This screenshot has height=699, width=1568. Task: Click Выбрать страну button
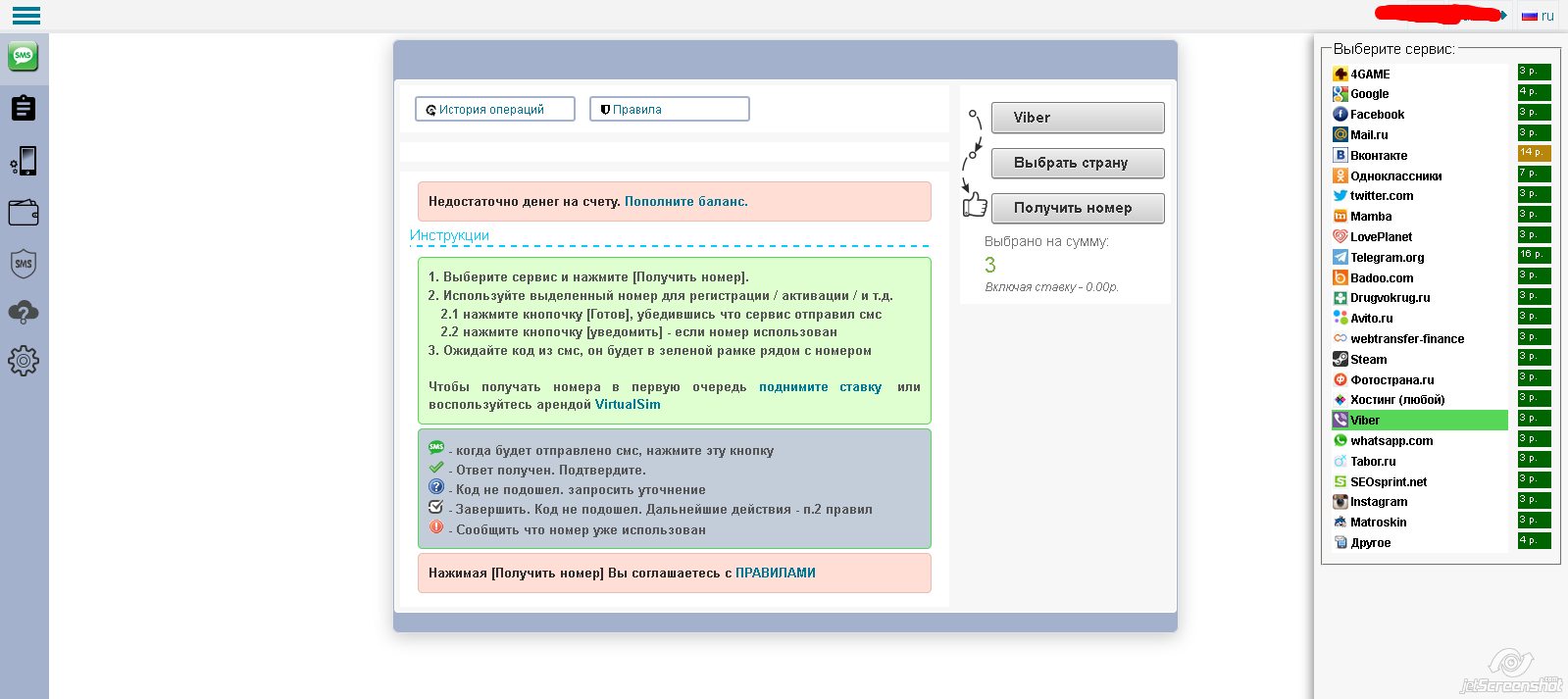point(1078,163)
